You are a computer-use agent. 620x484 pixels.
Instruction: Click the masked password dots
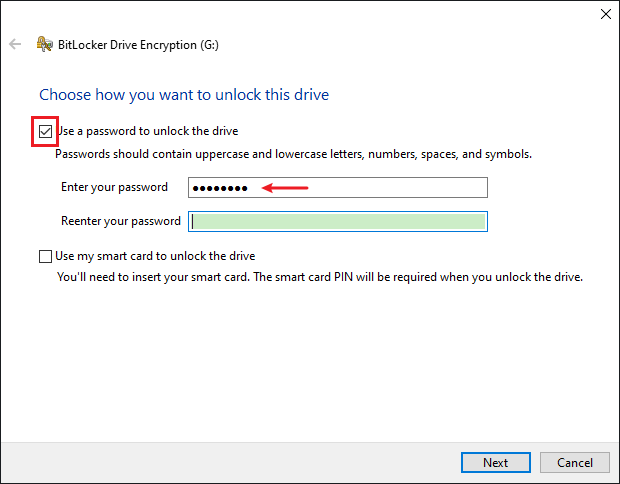[220, 189]
